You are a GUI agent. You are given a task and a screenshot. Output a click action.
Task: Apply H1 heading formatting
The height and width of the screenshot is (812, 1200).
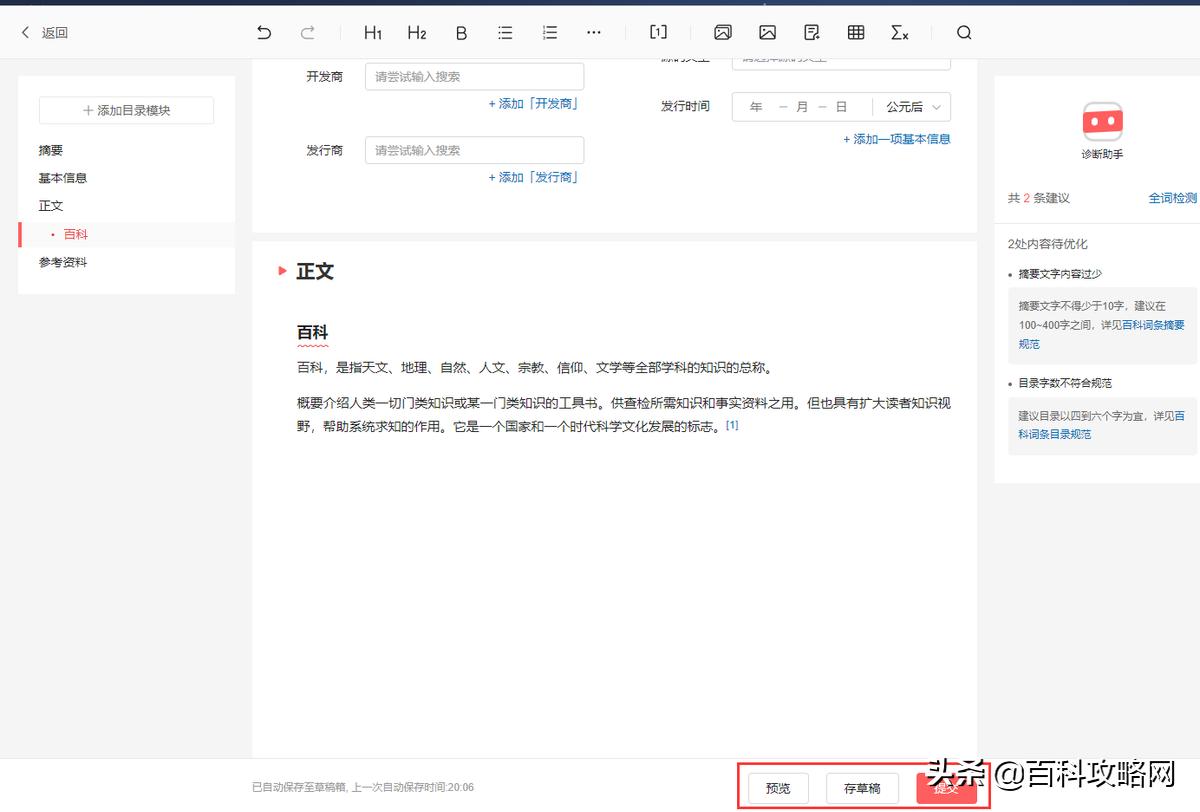pos(372,32)
